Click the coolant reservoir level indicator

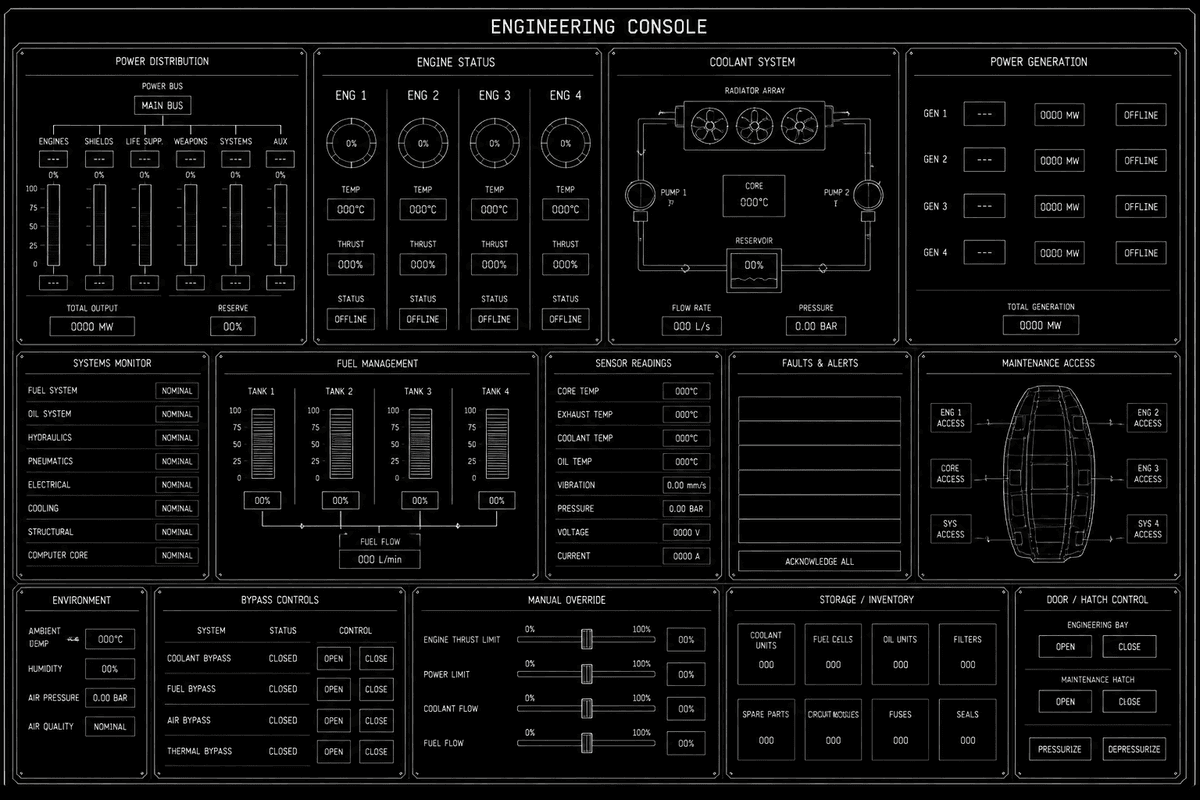coord(754,270)
